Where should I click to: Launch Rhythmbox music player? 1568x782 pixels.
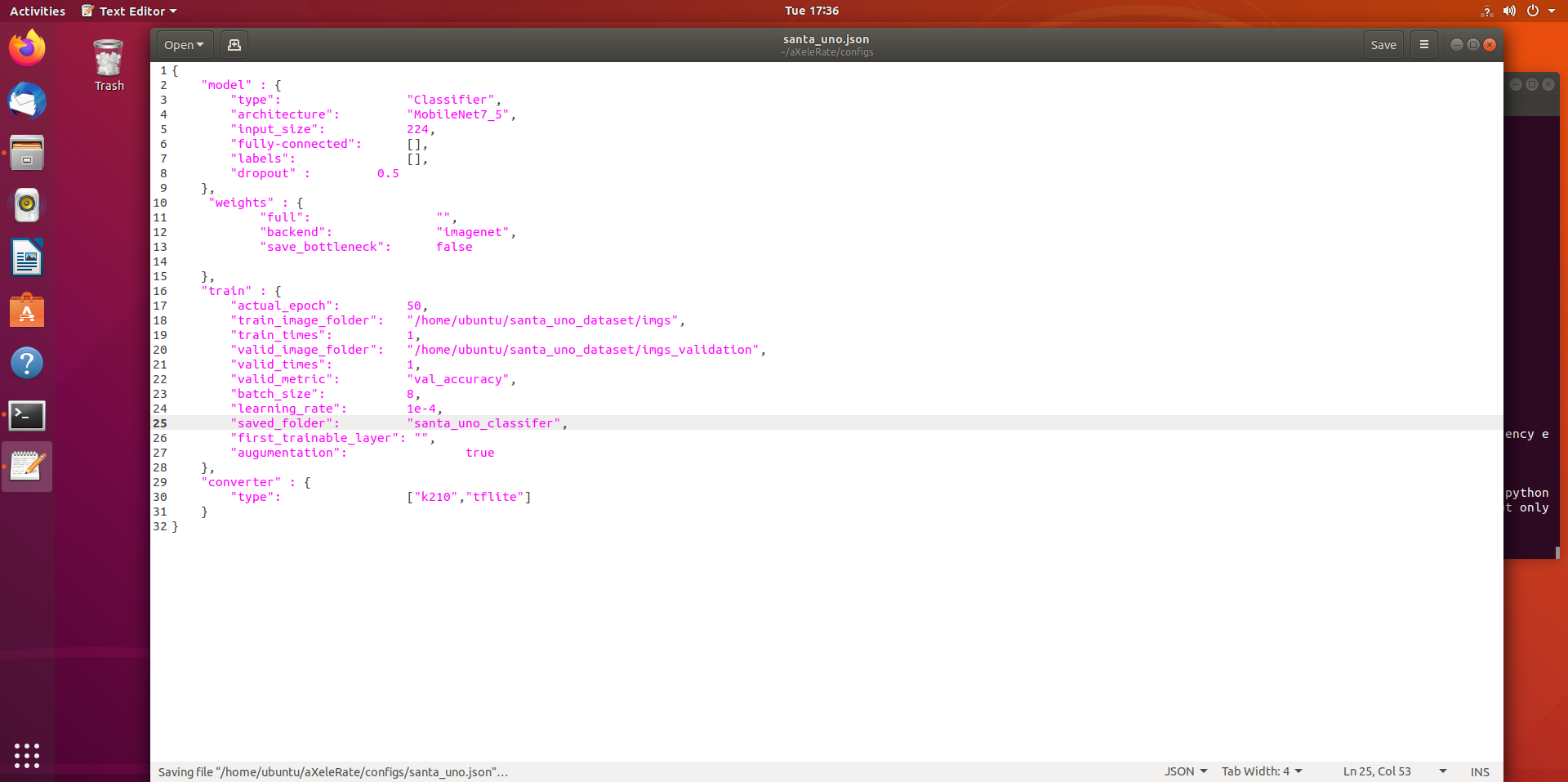coord(27,205)
